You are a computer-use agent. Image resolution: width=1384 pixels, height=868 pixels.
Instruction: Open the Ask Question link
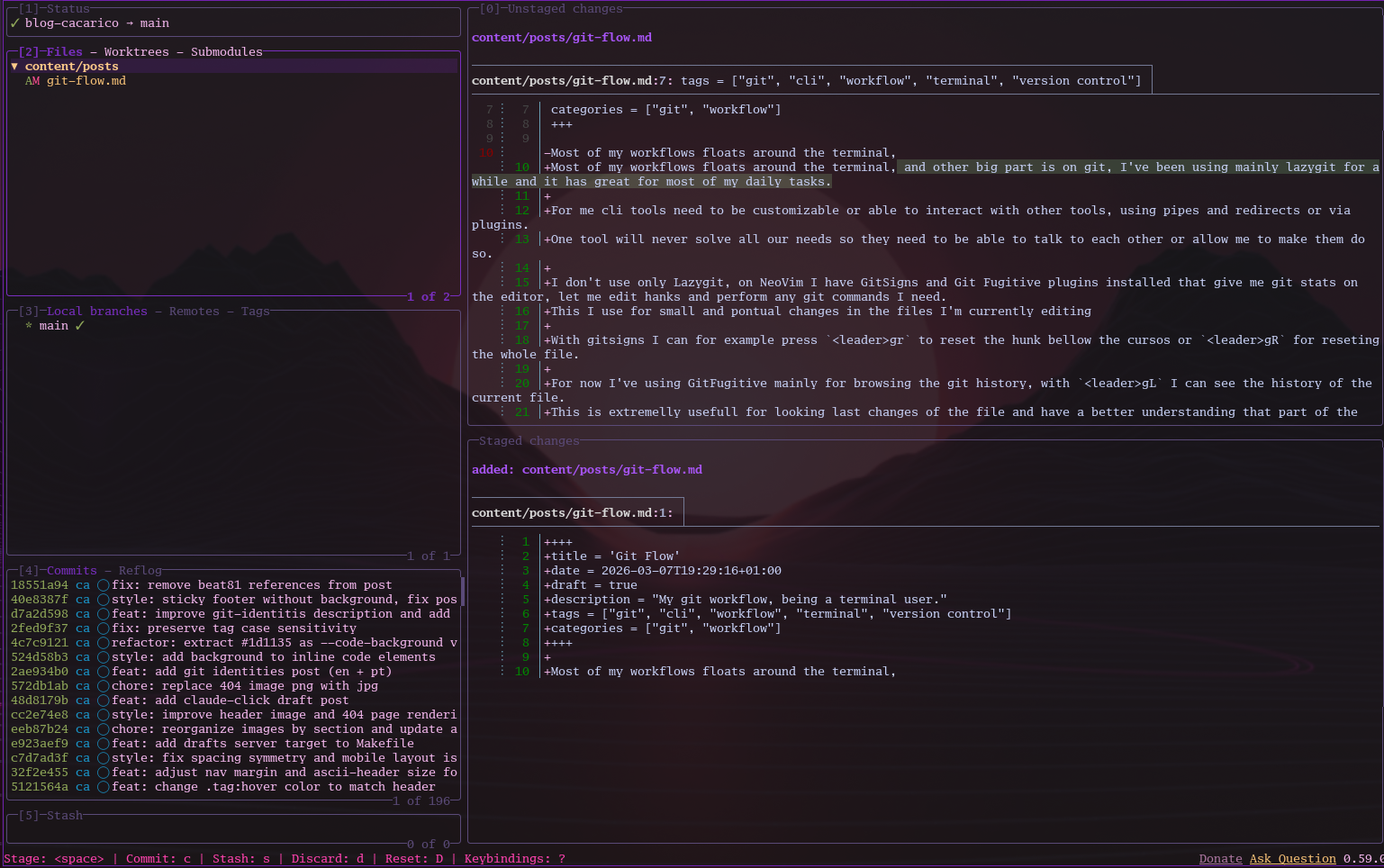coord(1293,858)
